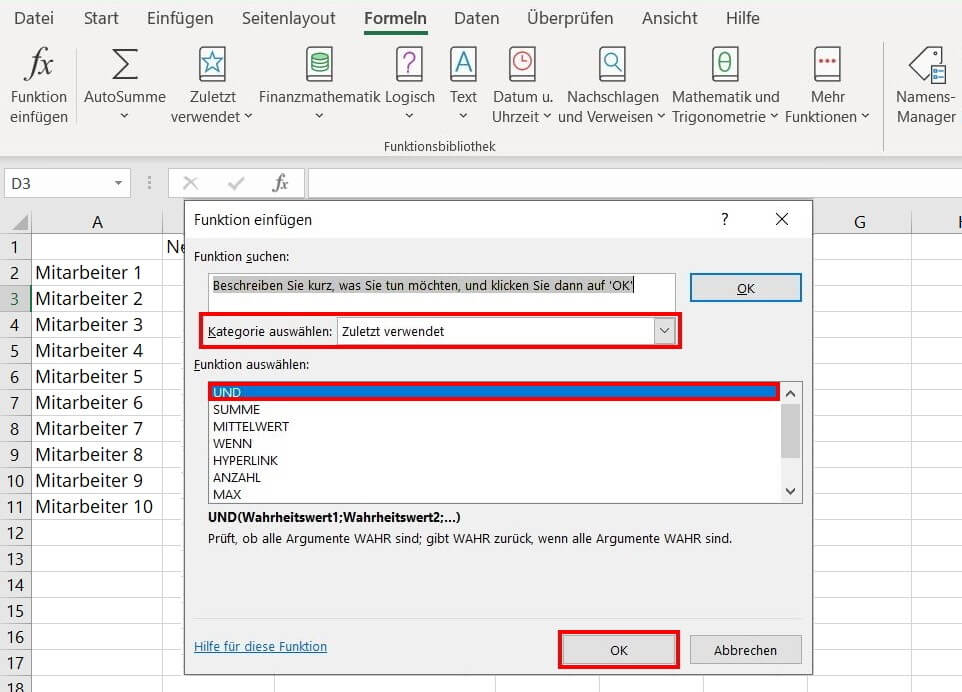Click the Abbrechen button
962x692 pixels.
[x=745, y=650]
